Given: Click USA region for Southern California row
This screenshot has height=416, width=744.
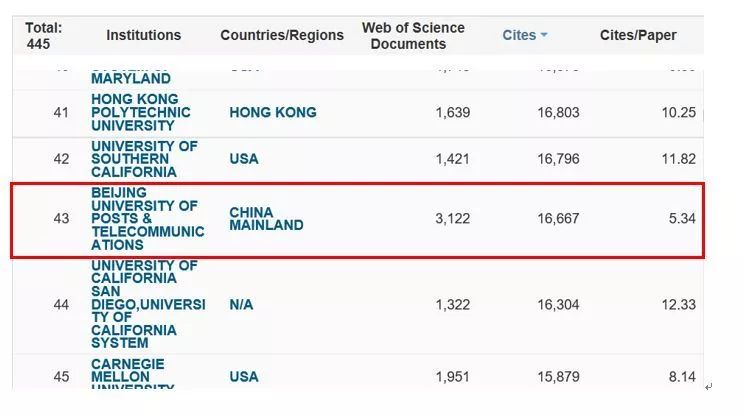Looking at the screenshot, I should pyautogui.click(x=244, y=159).
